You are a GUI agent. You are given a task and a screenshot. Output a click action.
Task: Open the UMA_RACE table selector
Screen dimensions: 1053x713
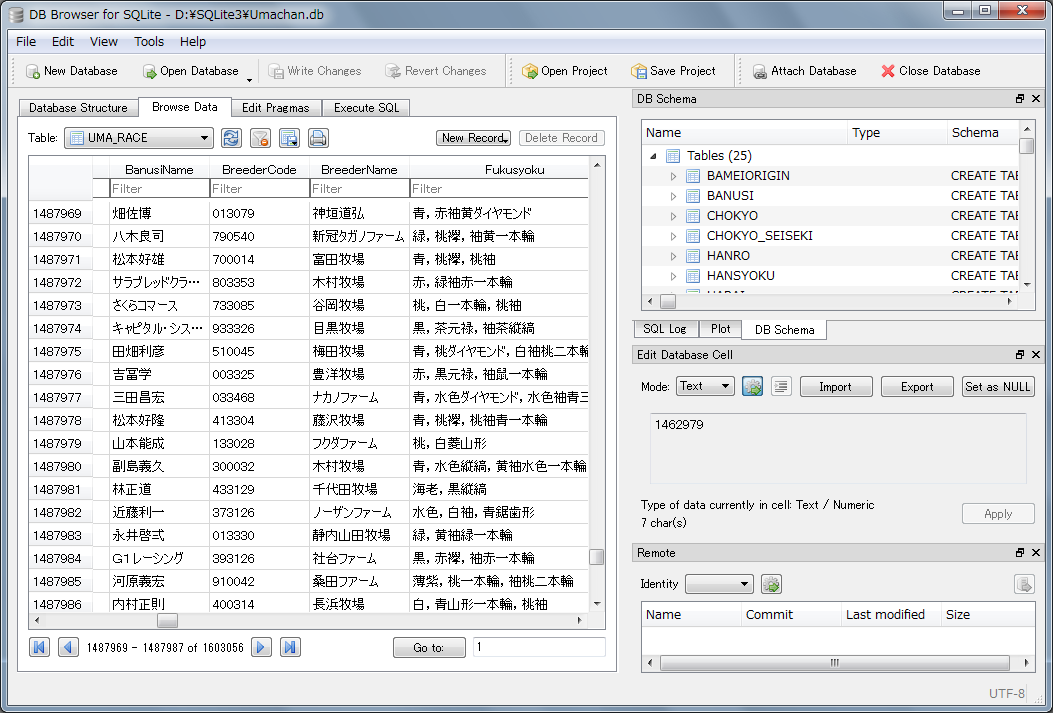pyautogui.click(x=139, y=138)
